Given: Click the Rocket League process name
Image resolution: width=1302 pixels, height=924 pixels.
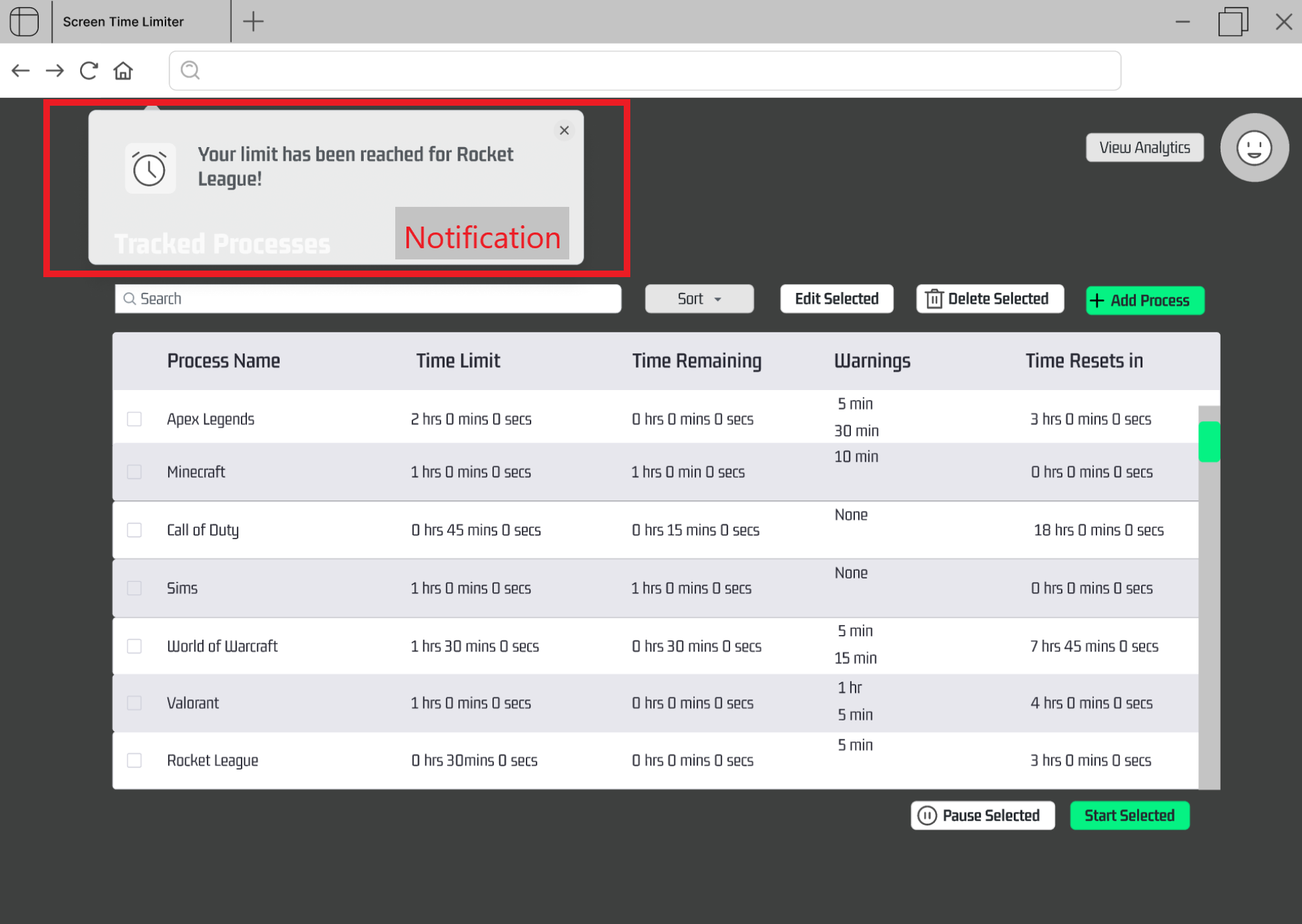Looking at the screenshot, I should click(x=212, y=760).
